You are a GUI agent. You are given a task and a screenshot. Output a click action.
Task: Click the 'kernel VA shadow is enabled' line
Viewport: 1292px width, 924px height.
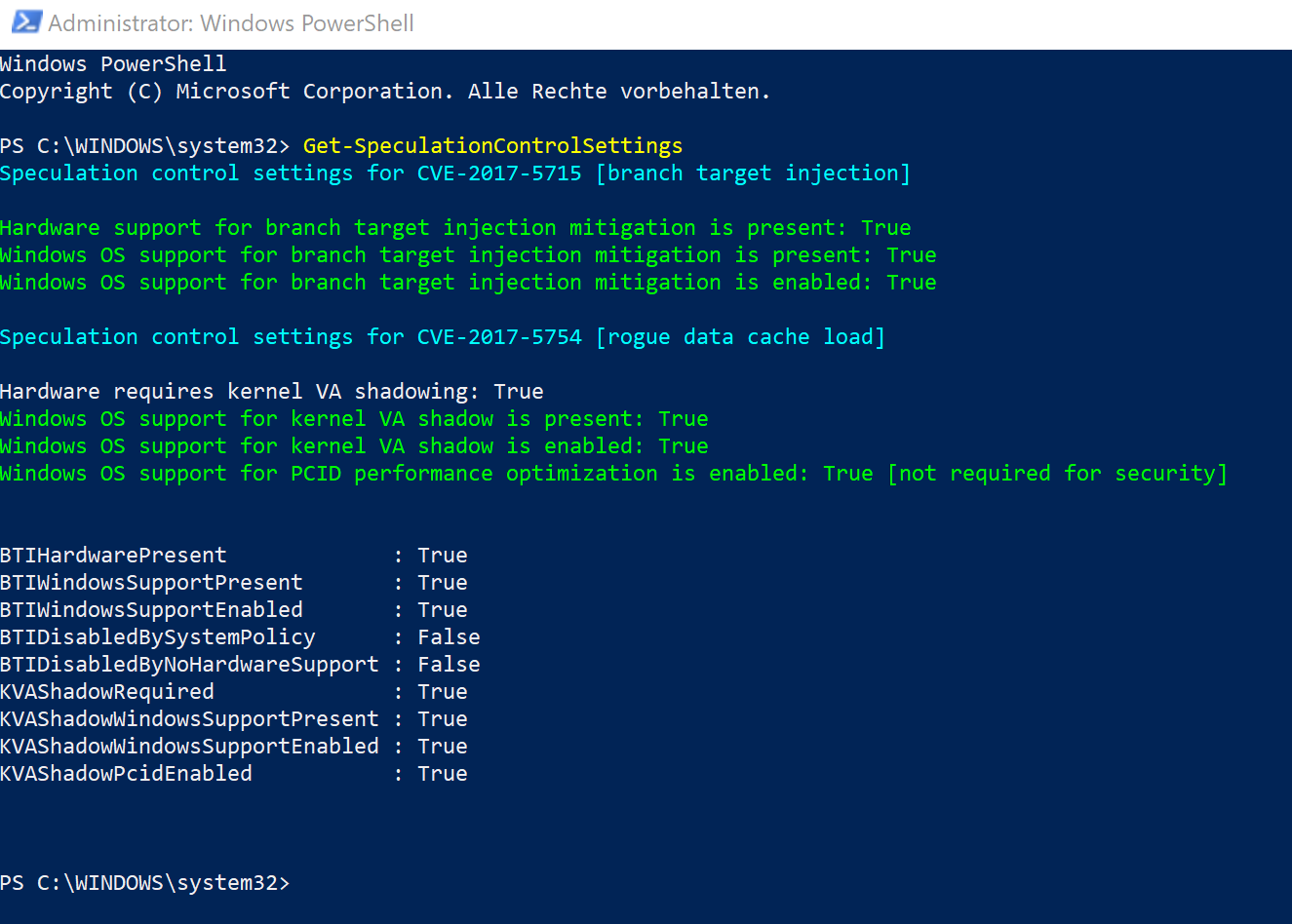[x=354, y=446]
